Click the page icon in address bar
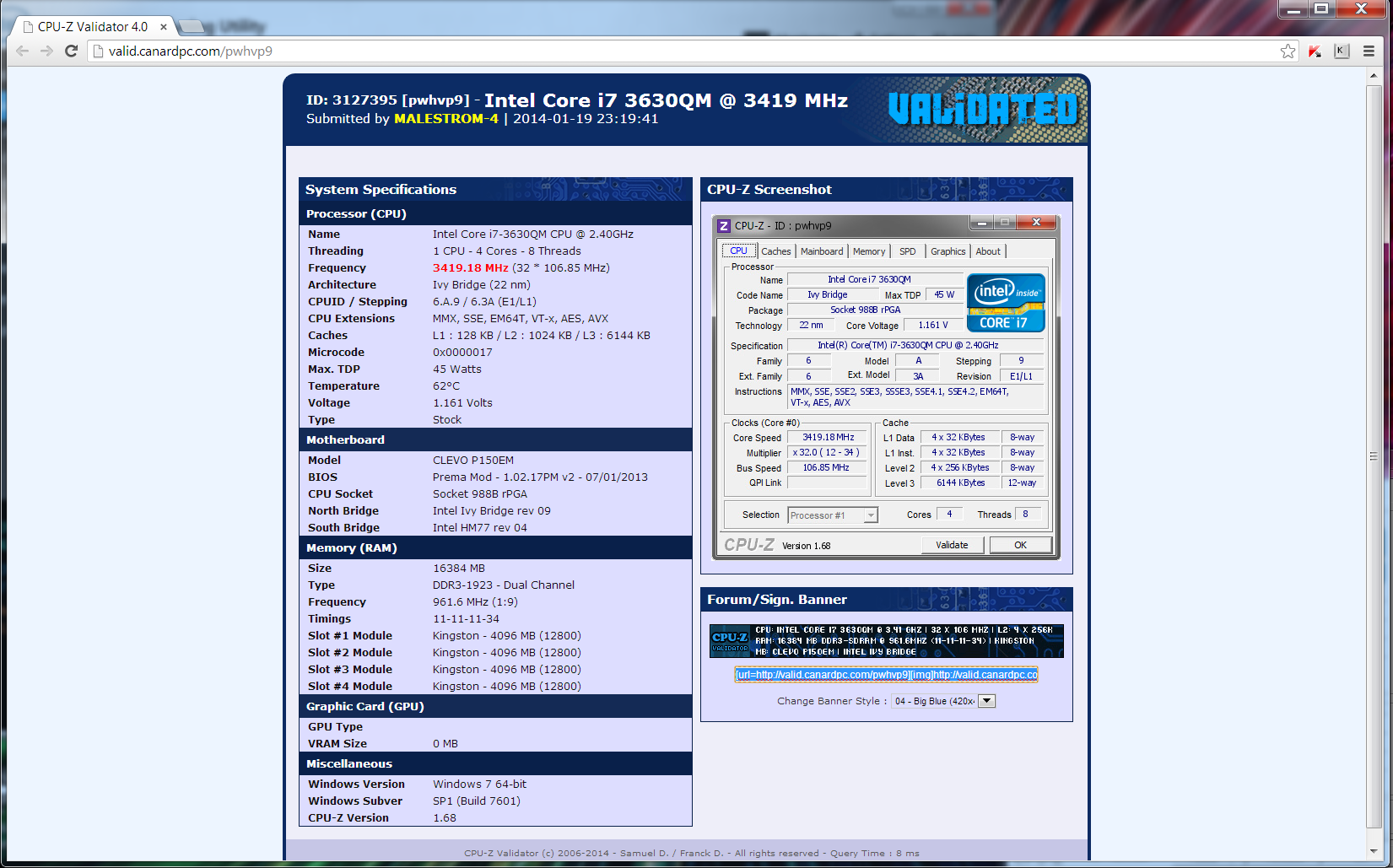The width and height of the screenshot is (1393, 868). coord(98,51)
